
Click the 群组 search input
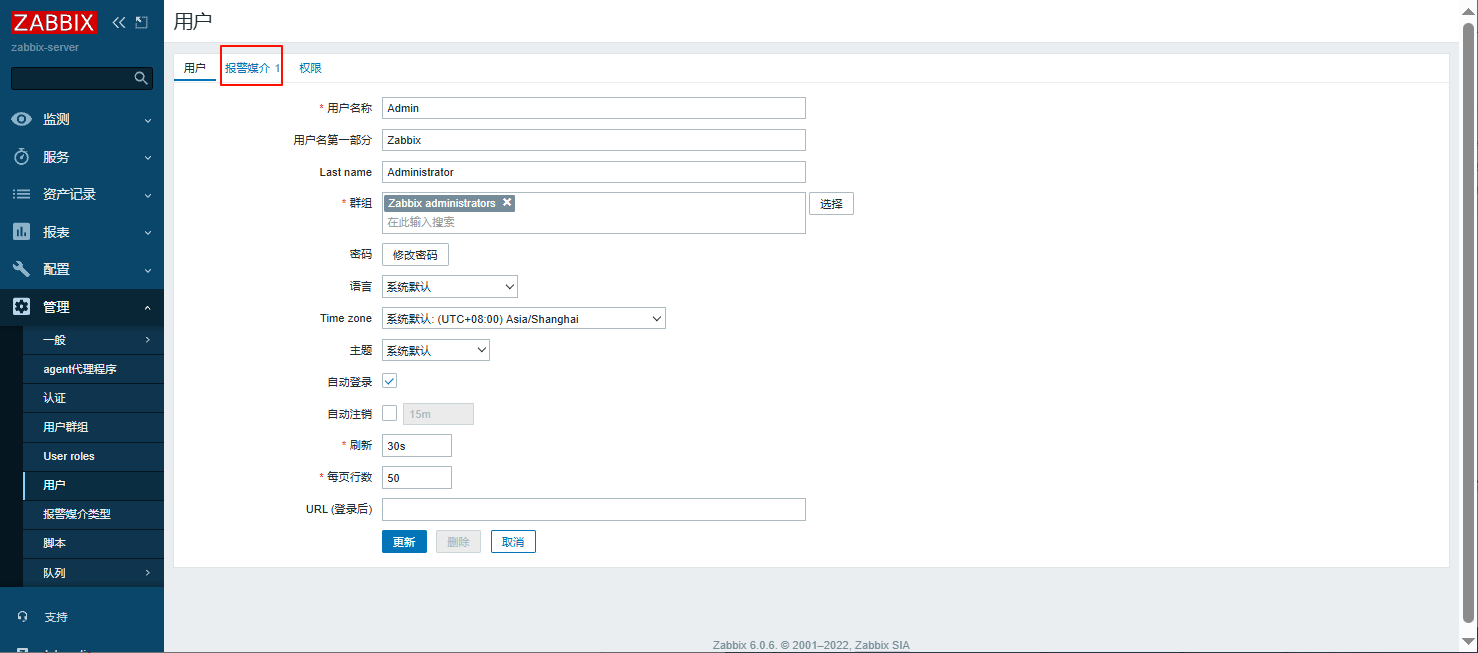[x=594, y=223]
